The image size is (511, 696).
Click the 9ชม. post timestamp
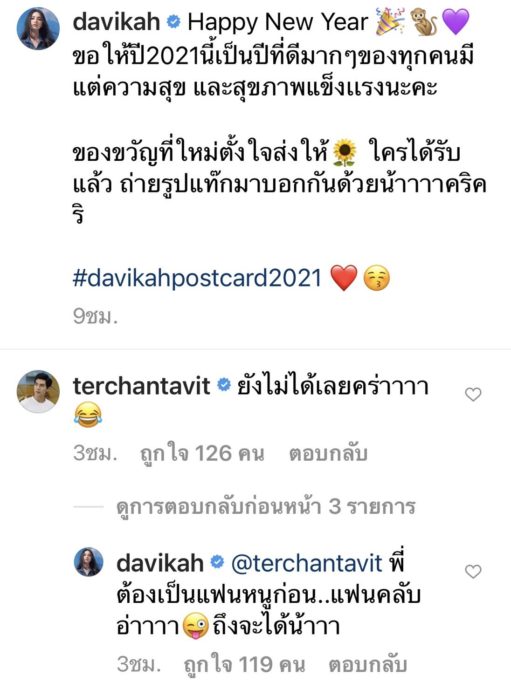point(95,316)
